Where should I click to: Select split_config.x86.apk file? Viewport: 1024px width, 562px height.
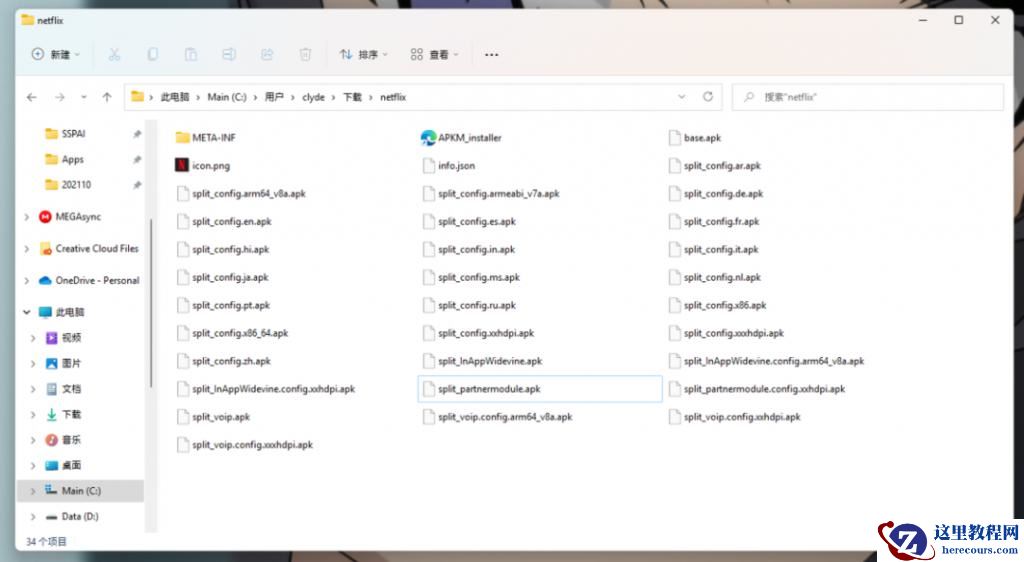(718, 305)
